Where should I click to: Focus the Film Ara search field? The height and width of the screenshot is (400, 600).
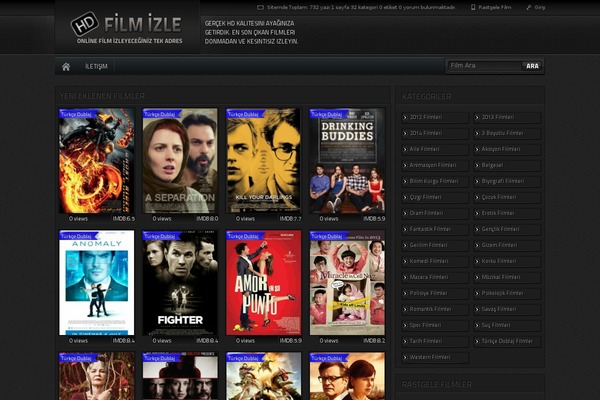pyautogui.click(x=484, y=66)
